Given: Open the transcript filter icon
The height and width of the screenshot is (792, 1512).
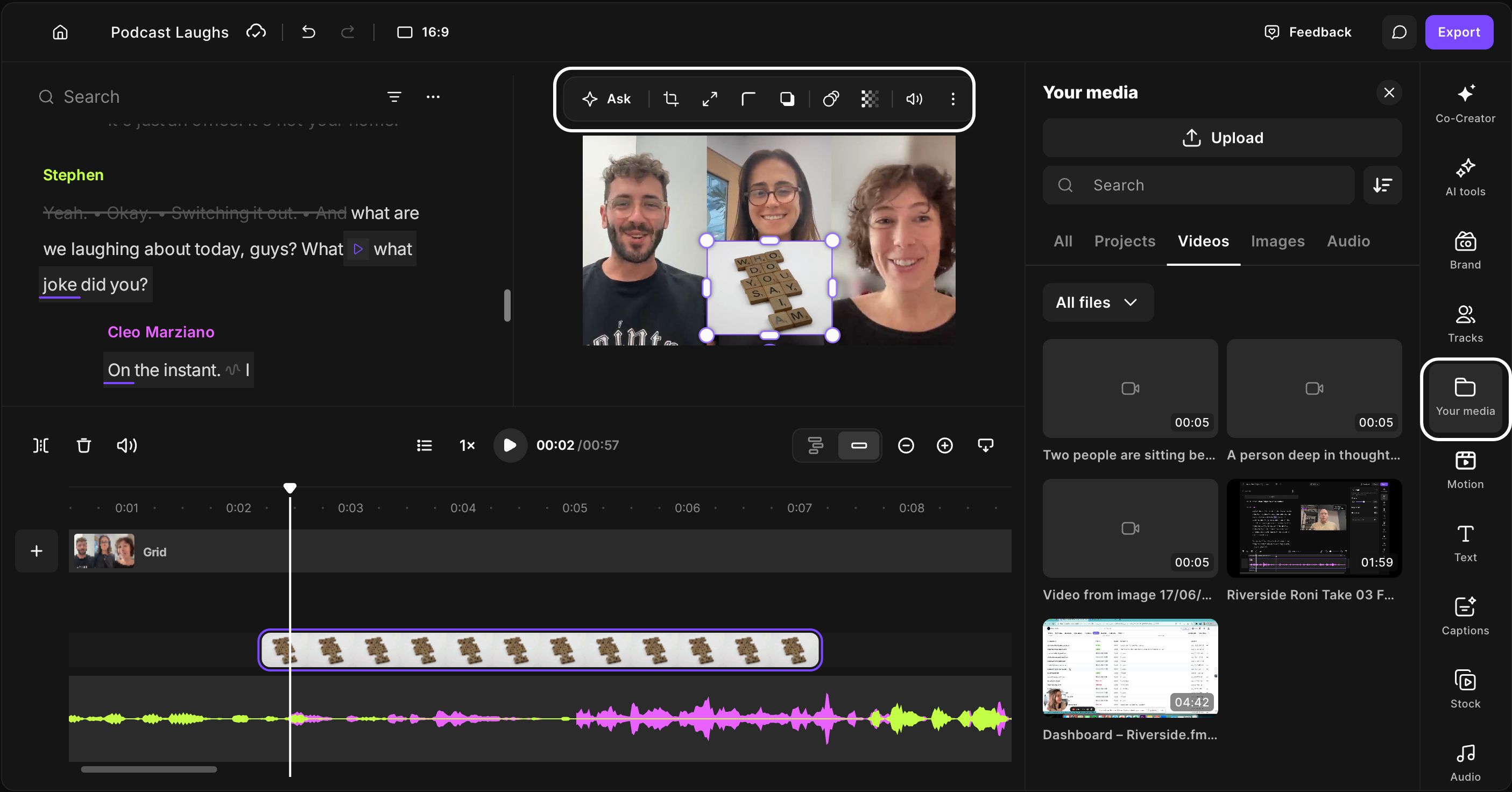Looking at the screenshot, I should [394, 97].
